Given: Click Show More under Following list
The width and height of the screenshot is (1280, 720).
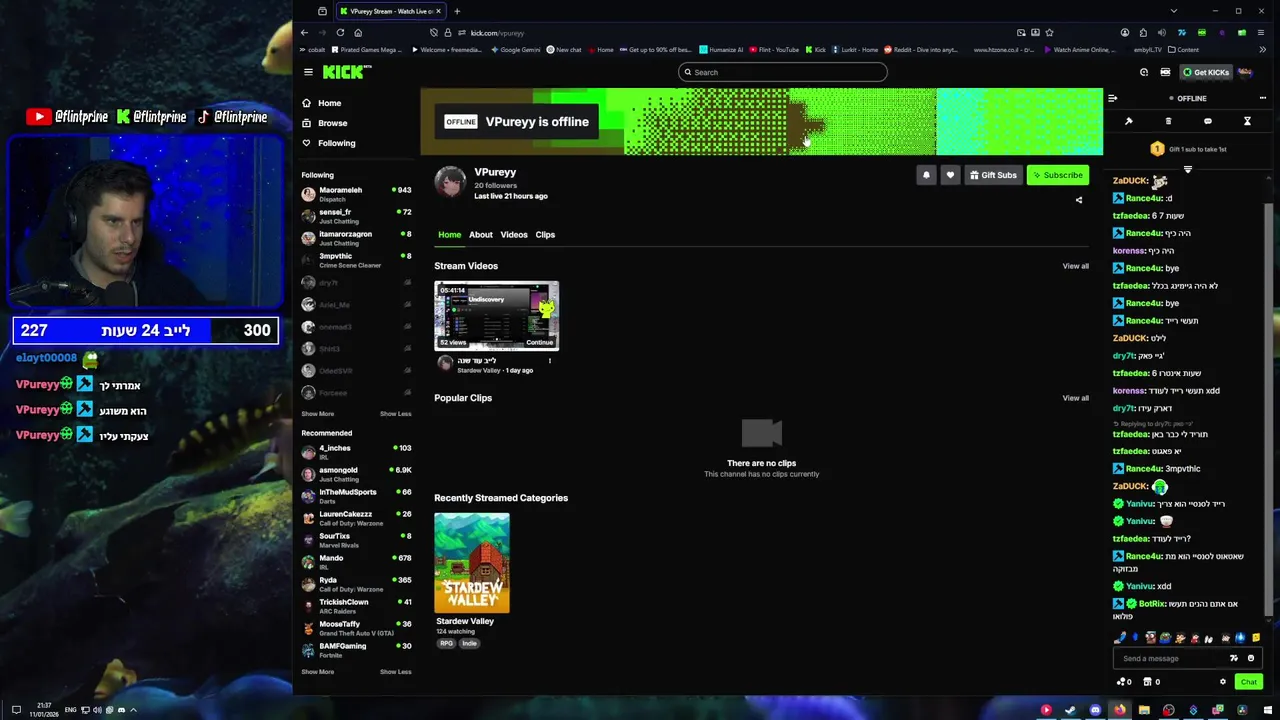Looking at the screenshot, I should pos(318,414).
